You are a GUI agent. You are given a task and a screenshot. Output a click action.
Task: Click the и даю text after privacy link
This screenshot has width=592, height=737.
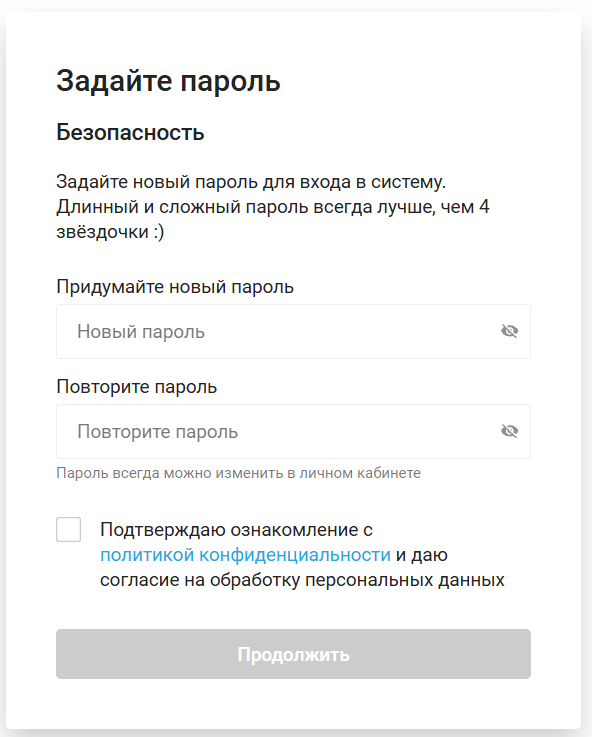click(x=421, y=555)
